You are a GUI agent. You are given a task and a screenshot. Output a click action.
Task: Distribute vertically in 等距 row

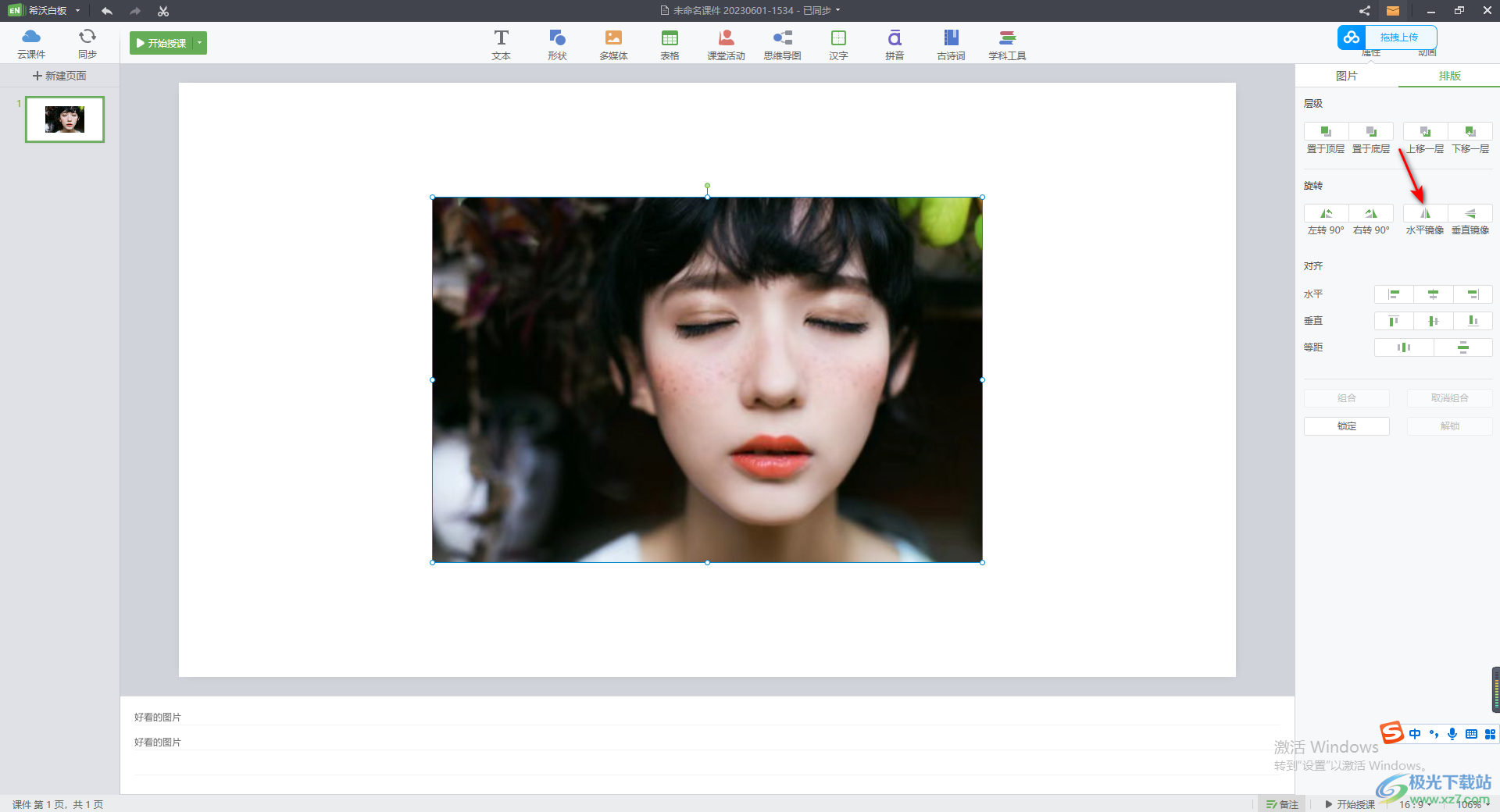(1463, 347)
